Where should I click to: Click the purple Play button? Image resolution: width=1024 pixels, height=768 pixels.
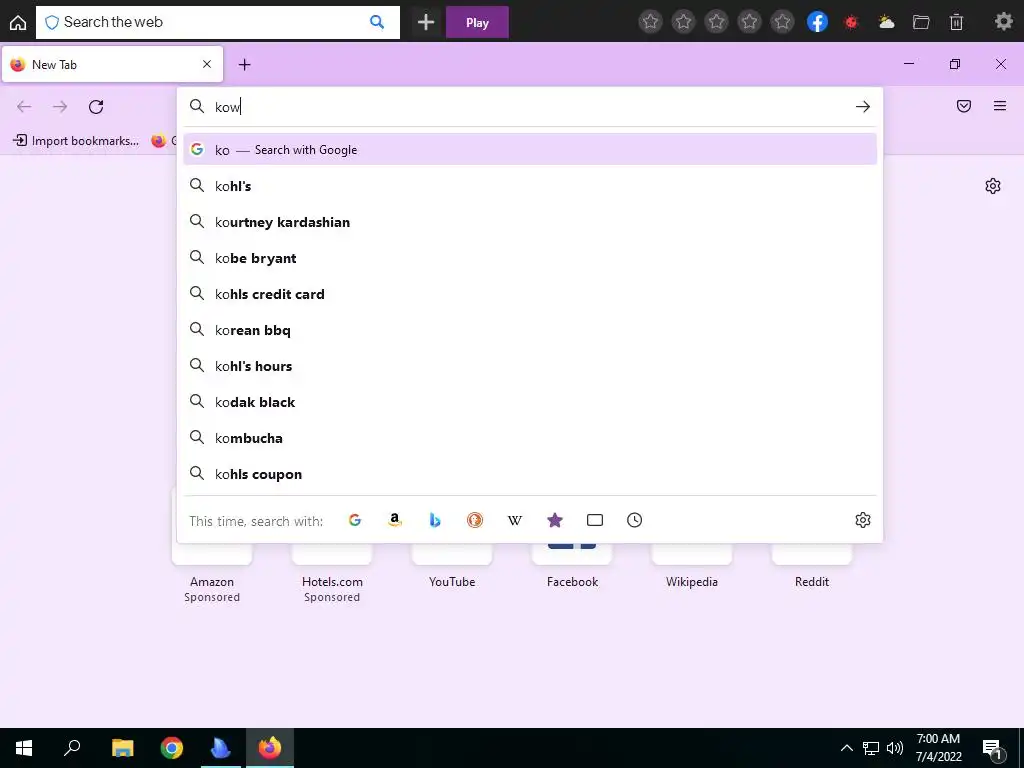tap(477, 22)
